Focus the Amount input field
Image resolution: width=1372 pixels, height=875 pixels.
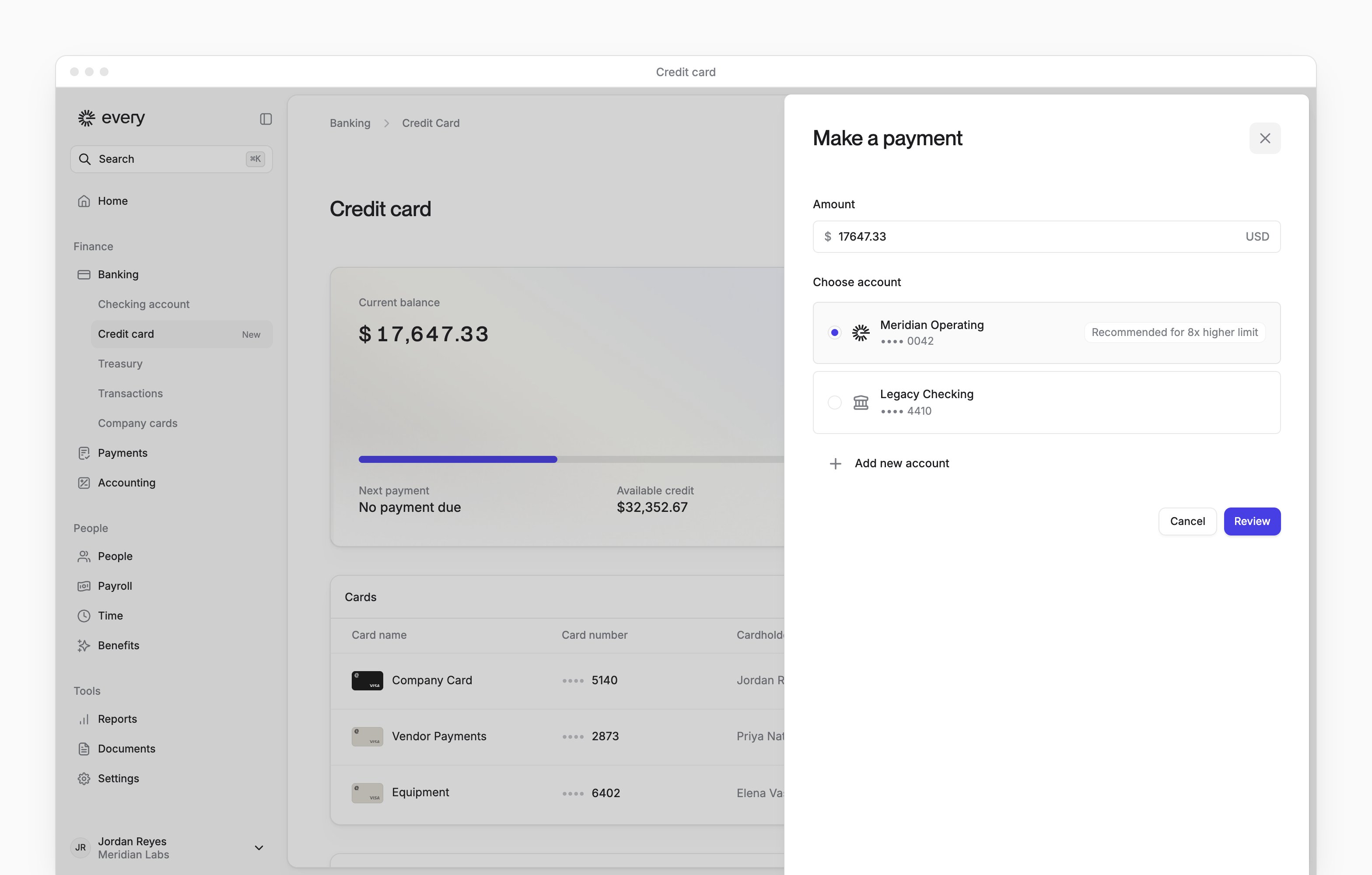[x=1046, y=236]
